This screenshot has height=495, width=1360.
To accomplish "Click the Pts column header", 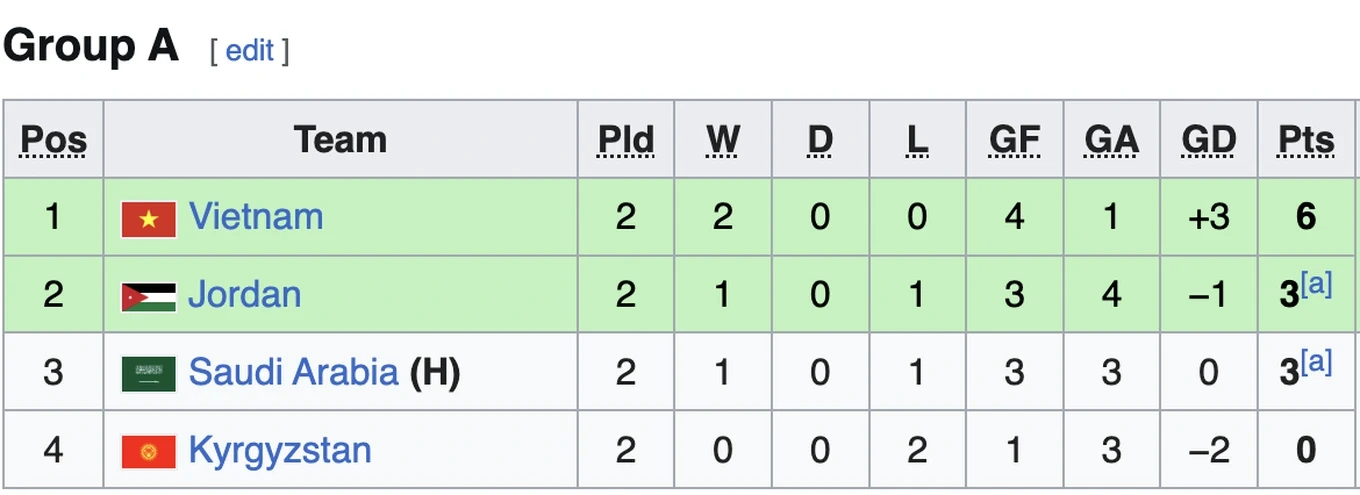I will (1306, 140).
